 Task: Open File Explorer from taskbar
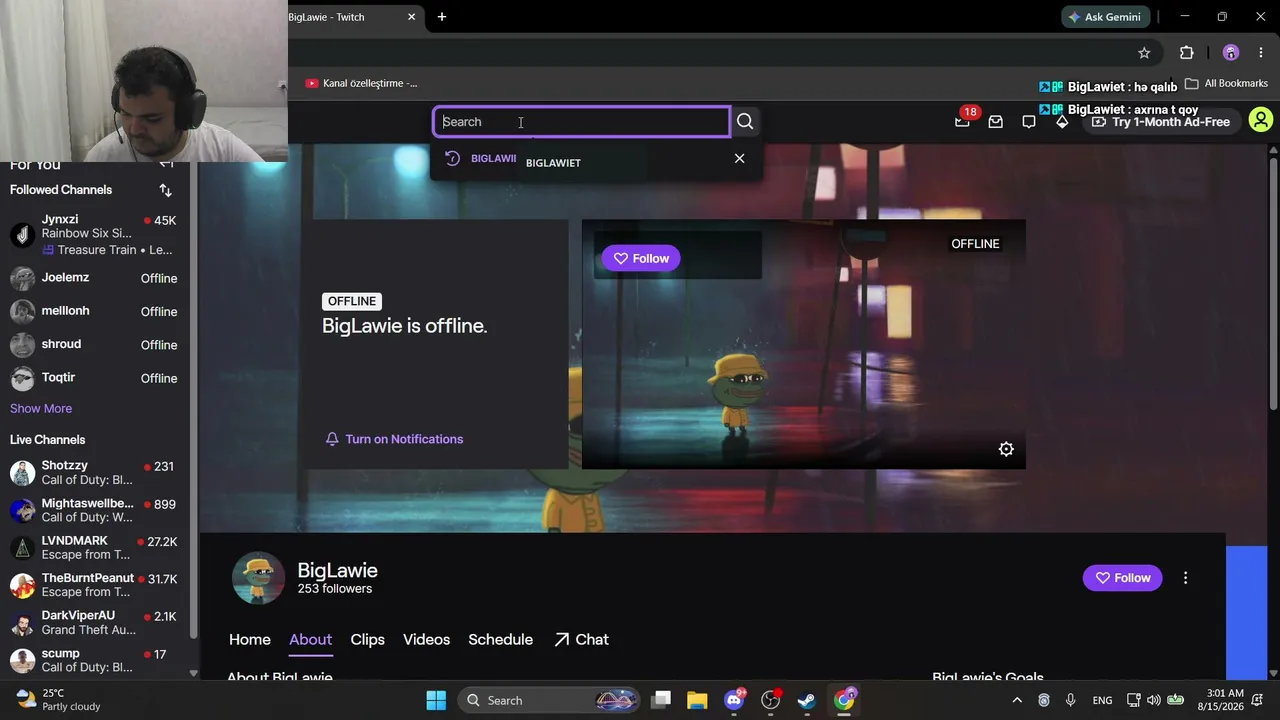697,700
